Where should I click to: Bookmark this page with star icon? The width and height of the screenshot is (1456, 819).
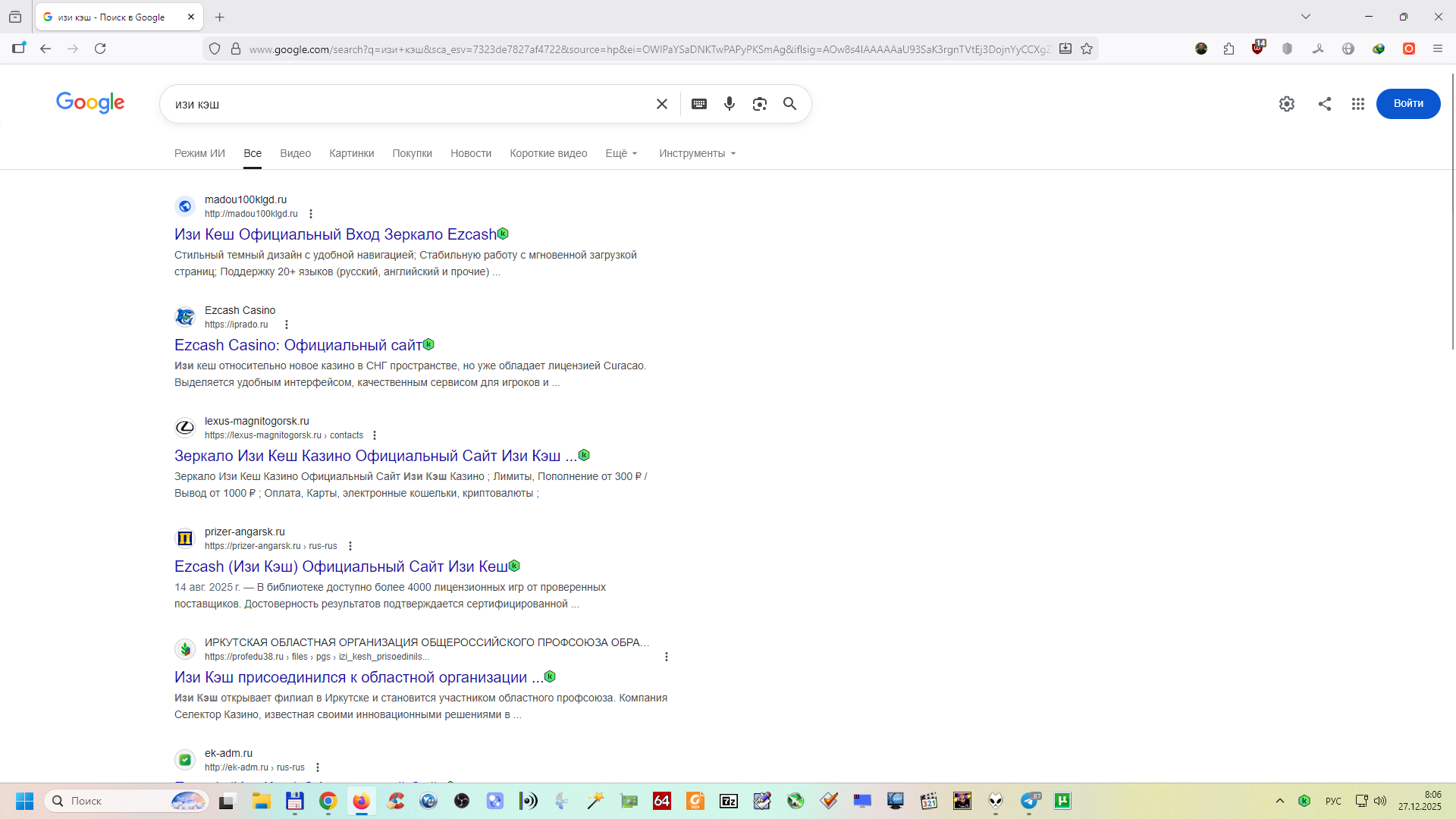click(x=1087, y=49)
